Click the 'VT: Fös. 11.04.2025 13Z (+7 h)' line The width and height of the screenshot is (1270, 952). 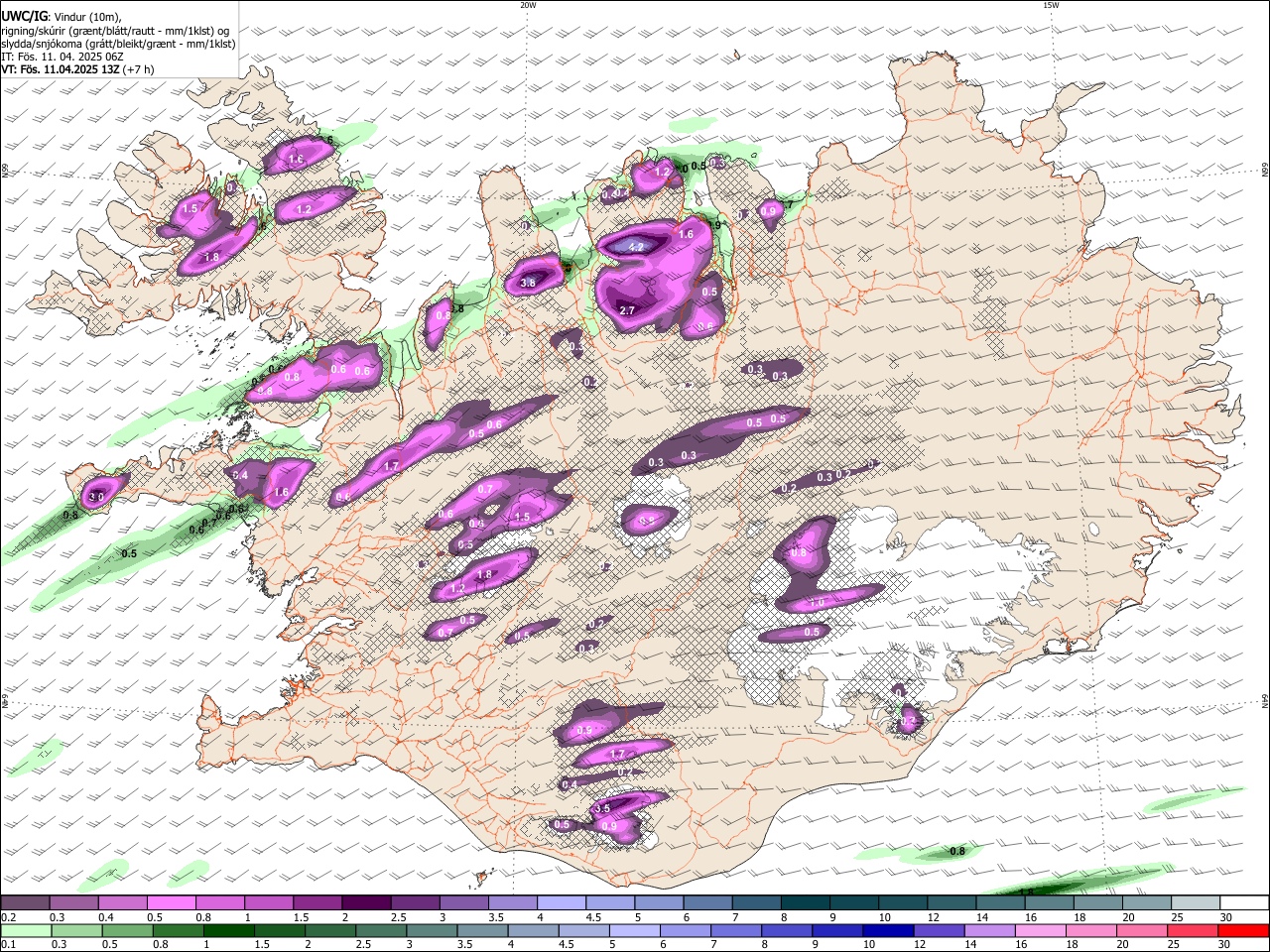[x=77, y=69]
